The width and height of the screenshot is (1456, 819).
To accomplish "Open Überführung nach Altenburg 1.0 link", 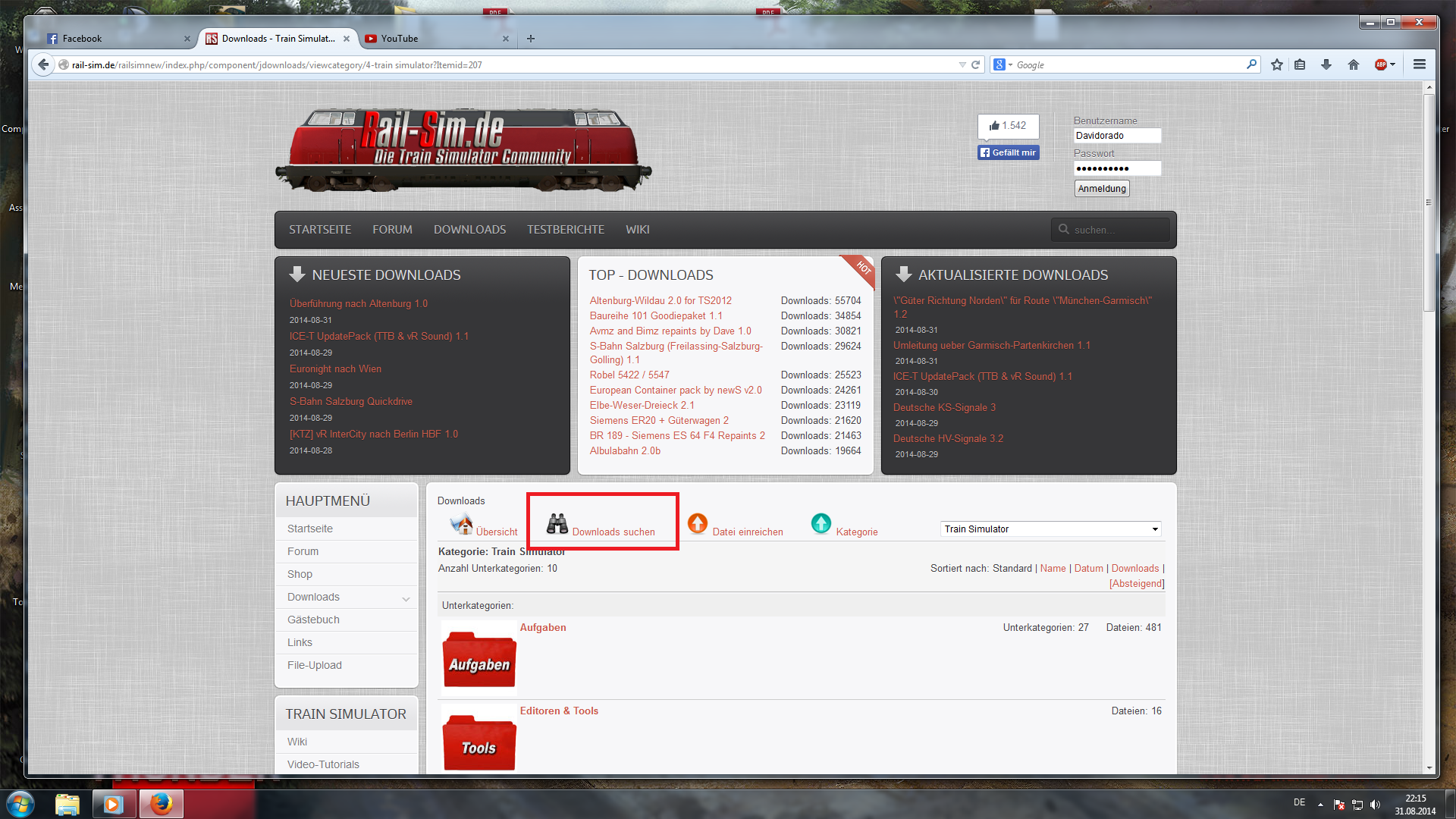I will coord(359,304).
